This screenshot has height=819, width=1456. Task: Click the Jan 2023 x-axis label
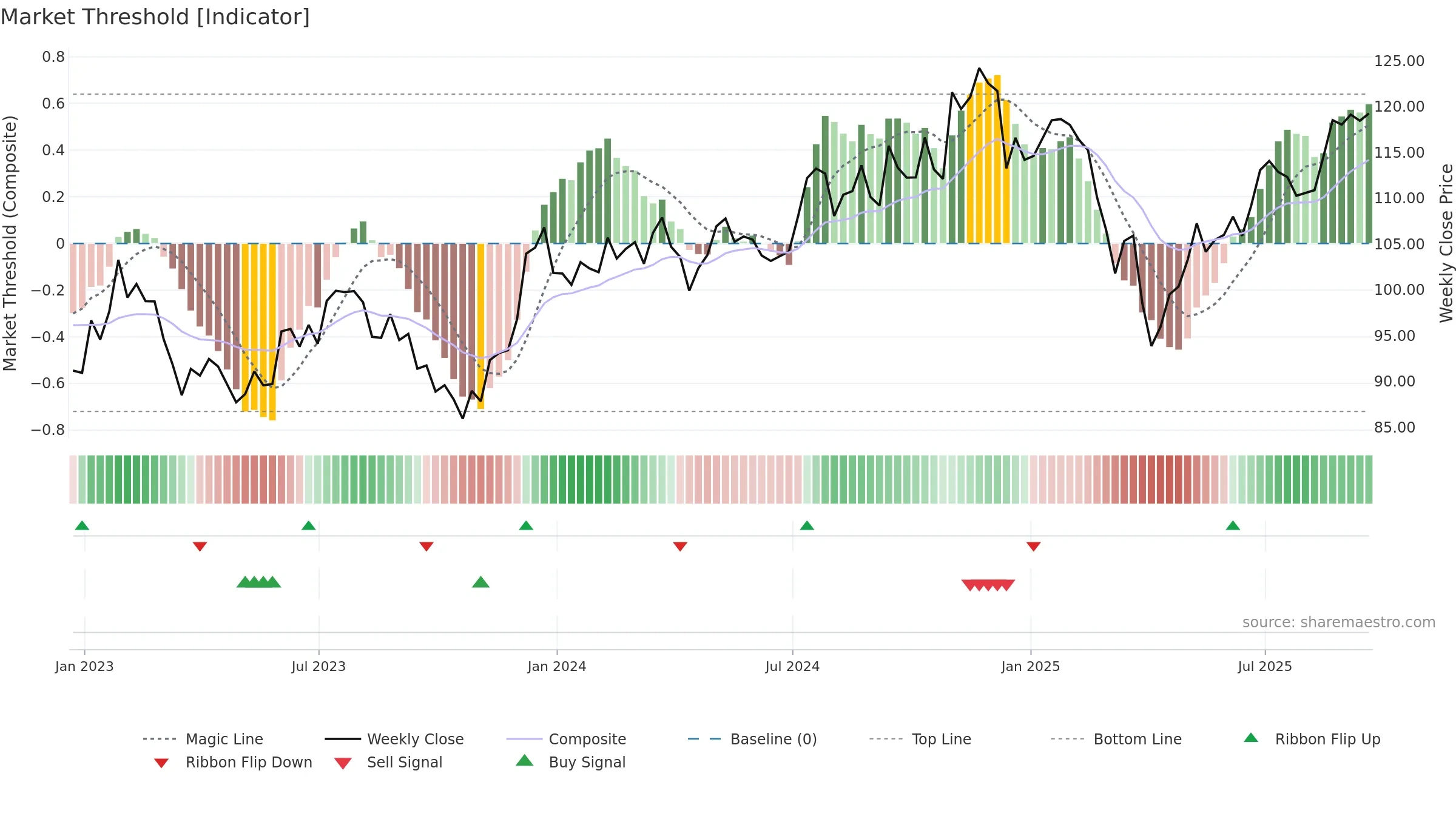point(84,667)
